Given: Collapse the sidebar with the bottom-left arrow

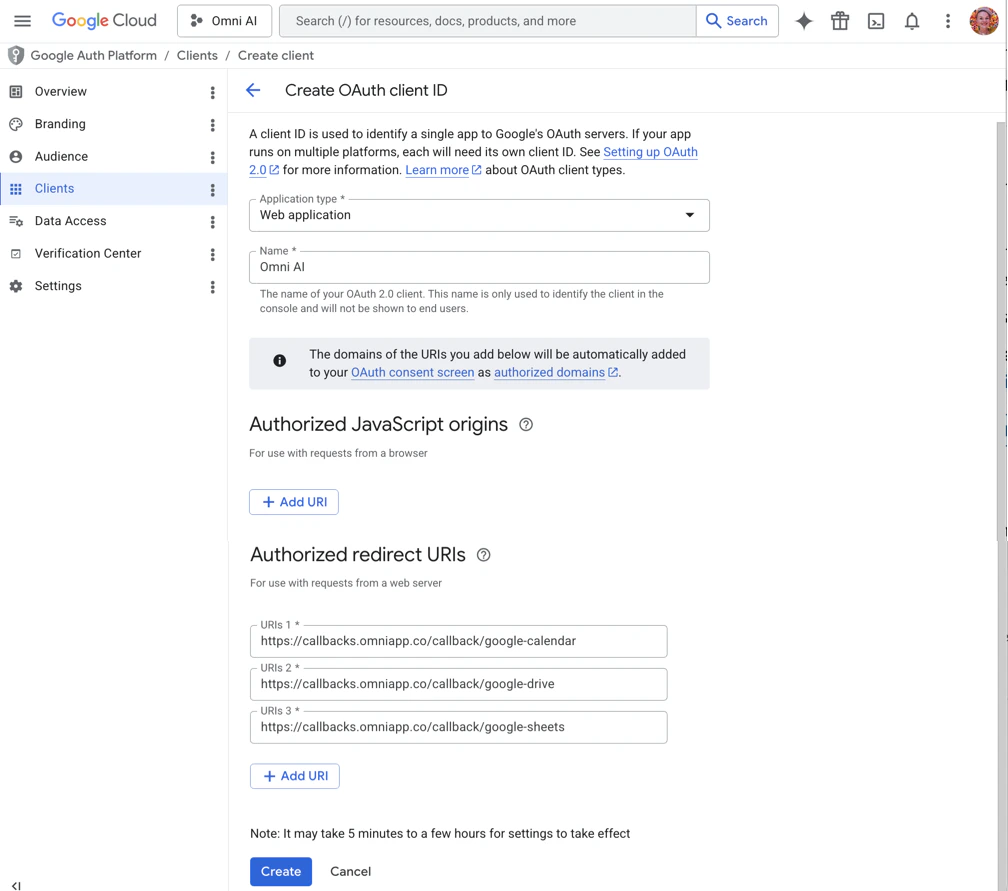Looking at the screenshot, I should (15, 884).
